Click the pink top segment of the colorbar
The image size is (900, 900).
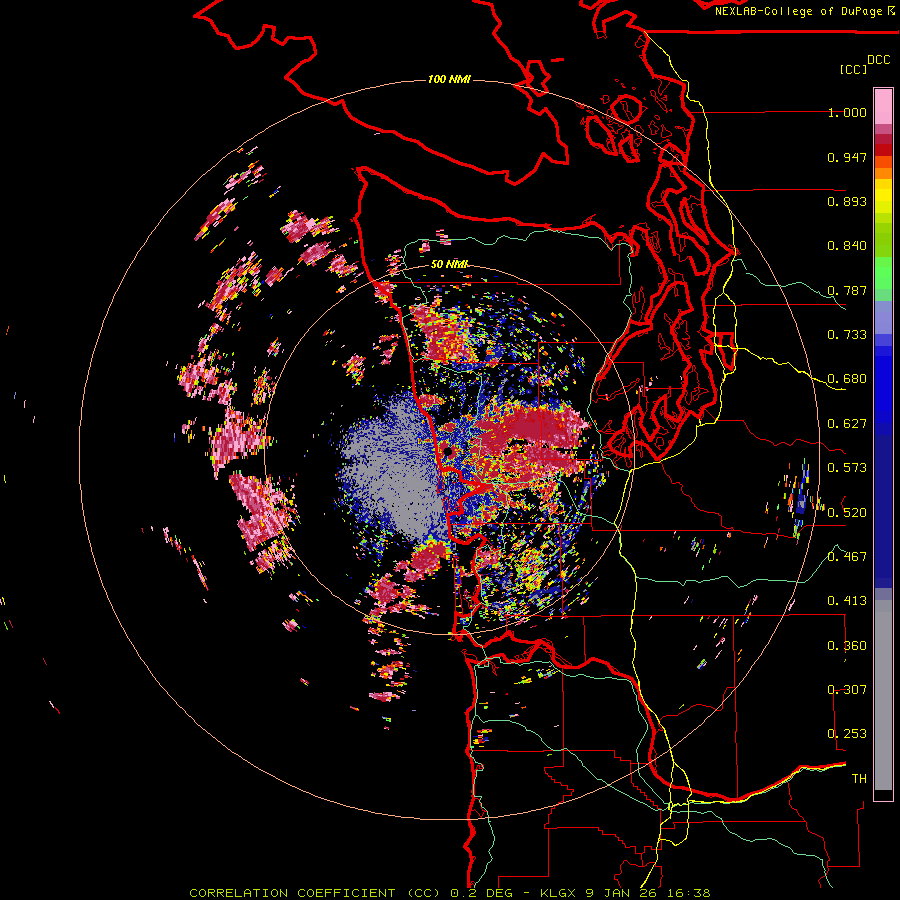883,107
